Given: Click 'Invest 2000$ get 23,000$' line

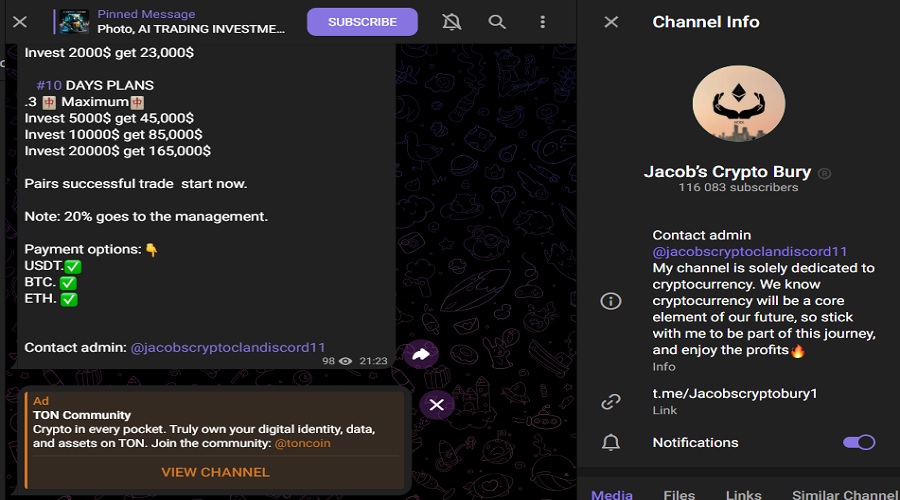Looking at the screenshot, I should pos(109,52).
